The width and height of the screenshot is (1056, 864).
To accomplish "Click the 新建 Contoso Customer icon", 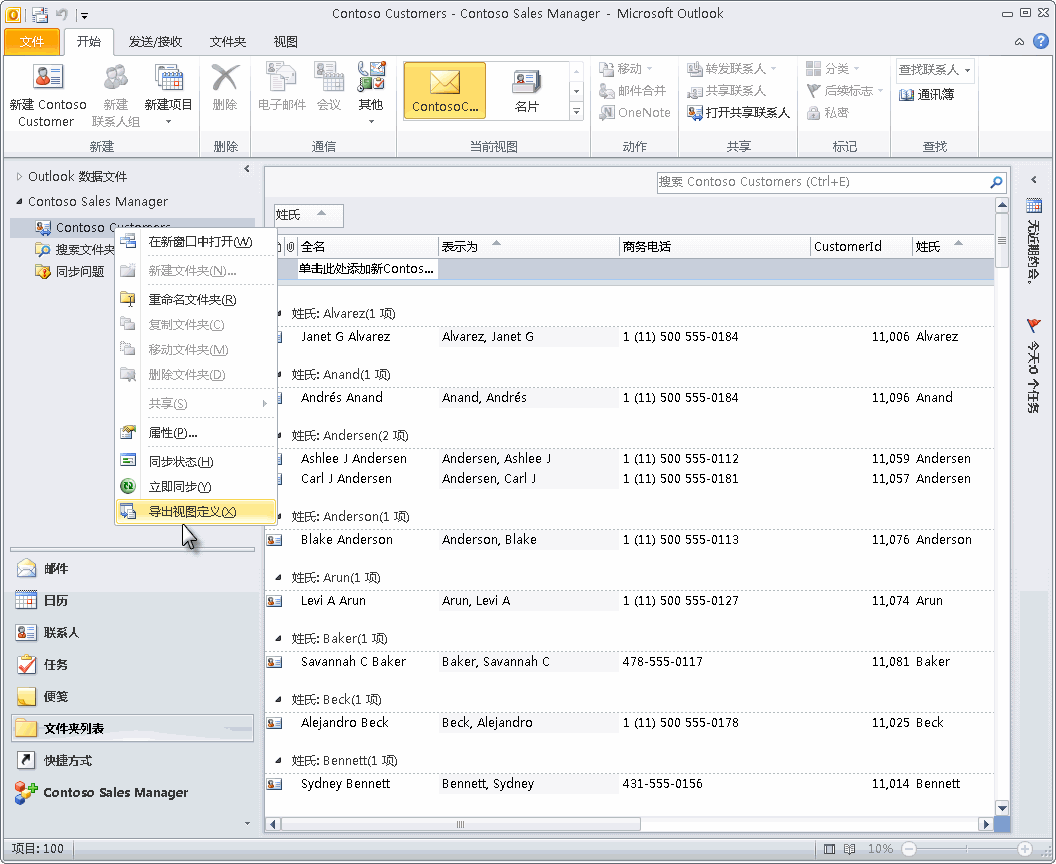I will (47, 78).
